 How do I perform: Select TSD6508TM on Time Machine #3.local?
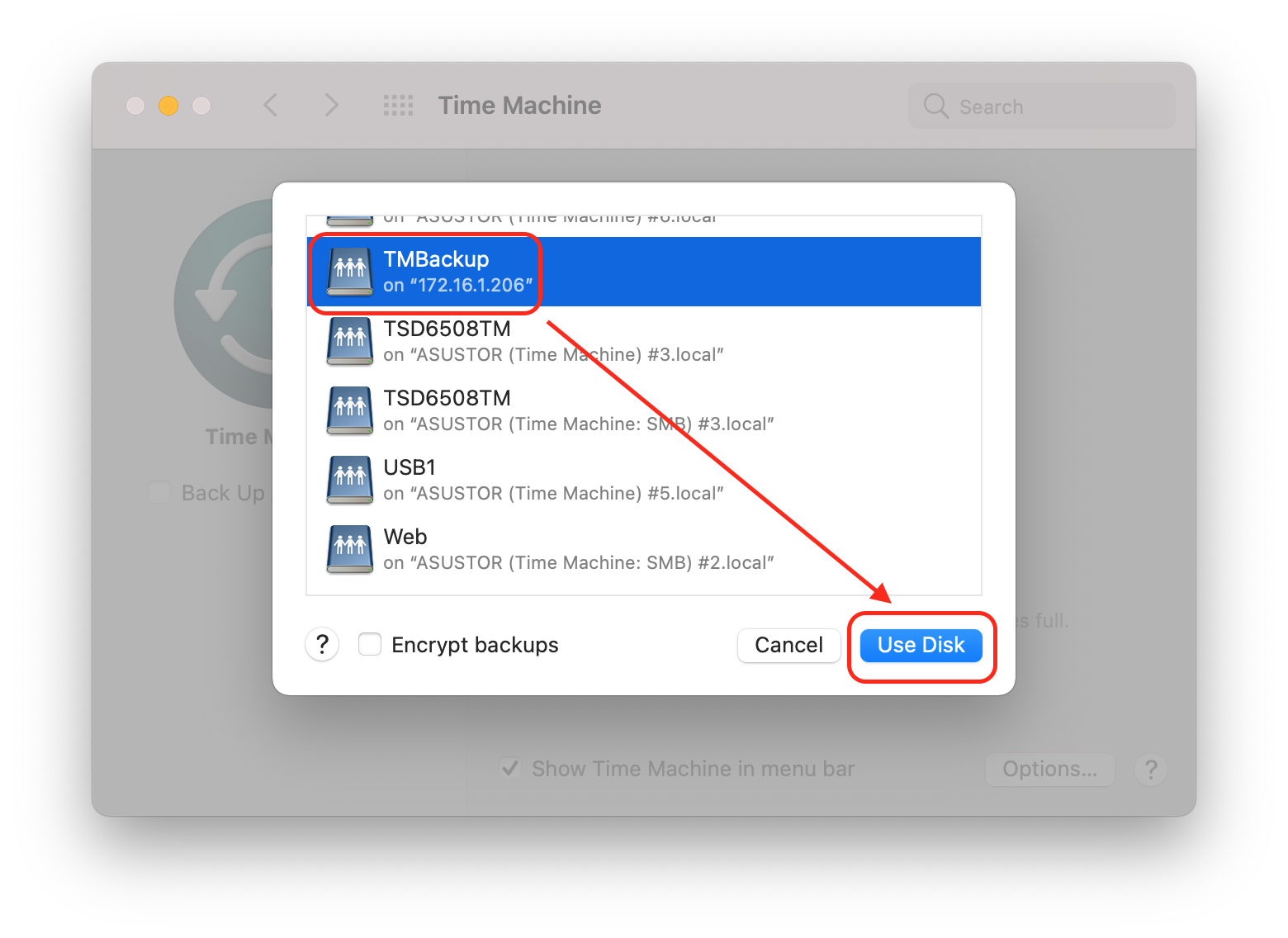click(x=553, y=342)
